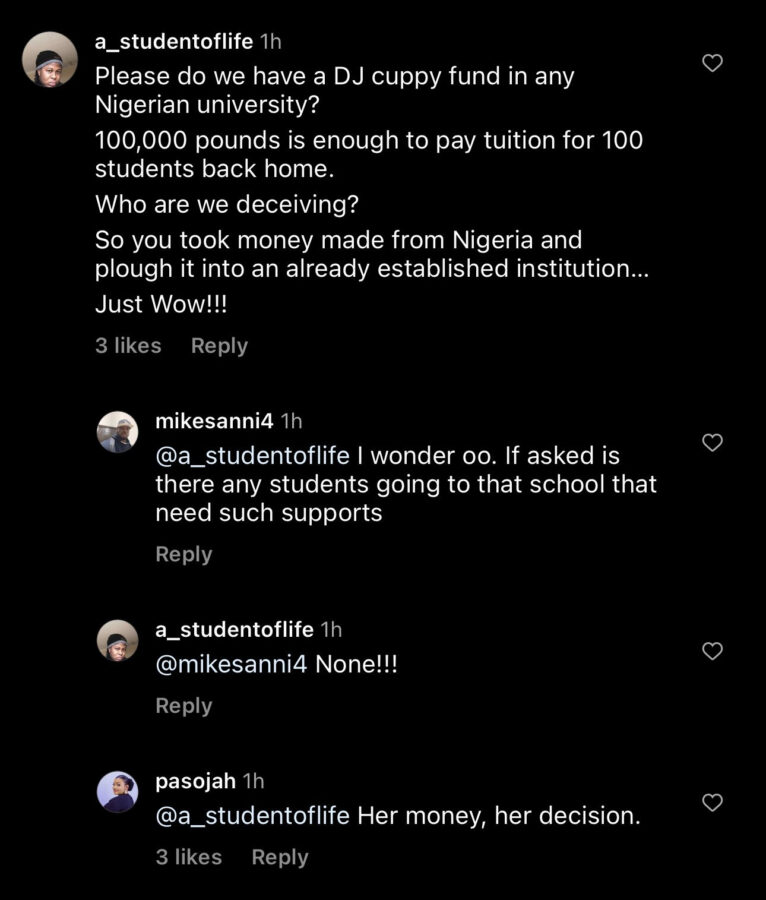The height and width of the screenshot is (900, 766).
Task: Reply to the DJ cuppy fund comment
Action: click(219, 346)
